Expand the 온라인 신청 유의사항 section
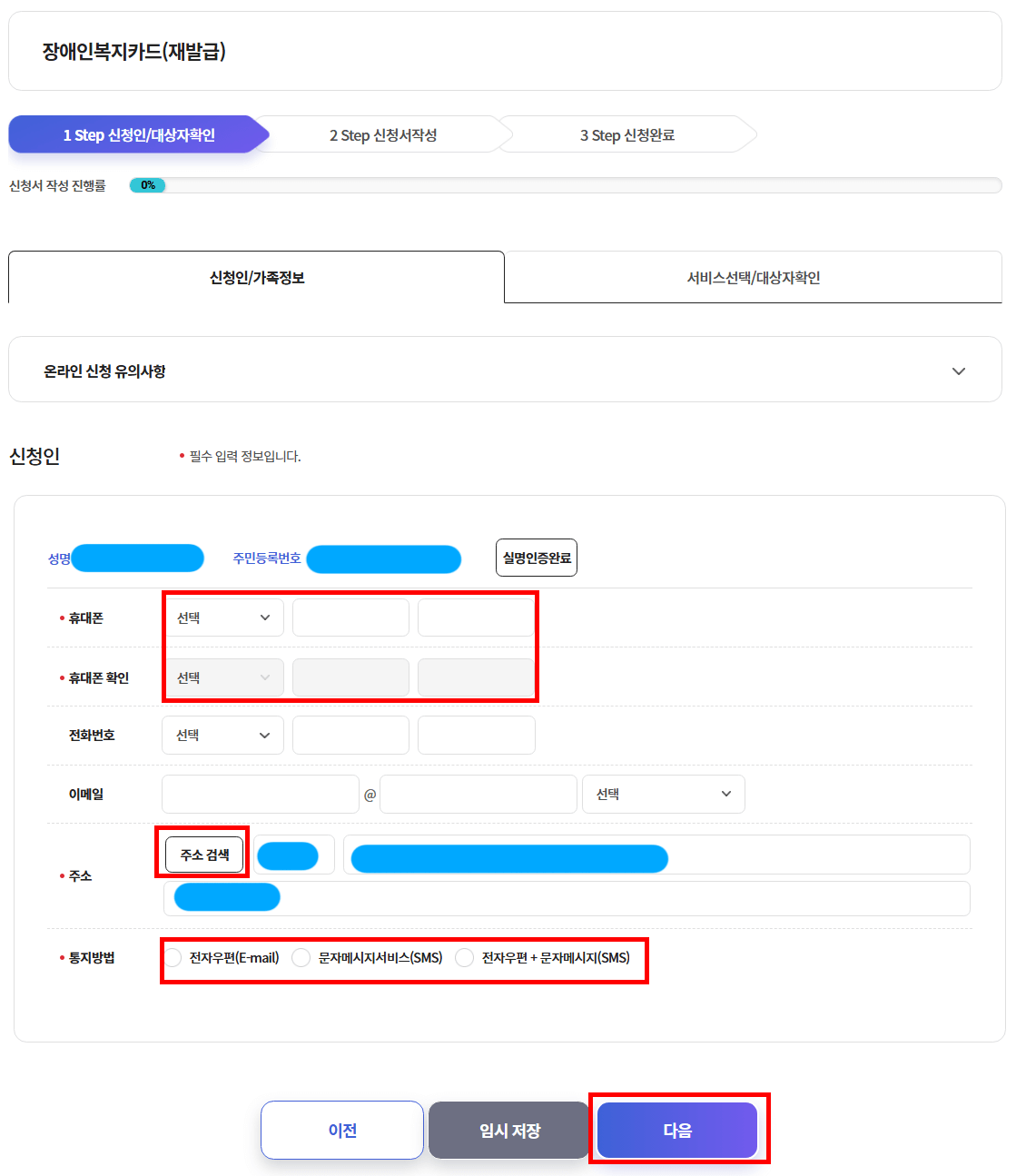Image resolution: width=1026 pixels, height=1176 pixels. click(958, 370)
